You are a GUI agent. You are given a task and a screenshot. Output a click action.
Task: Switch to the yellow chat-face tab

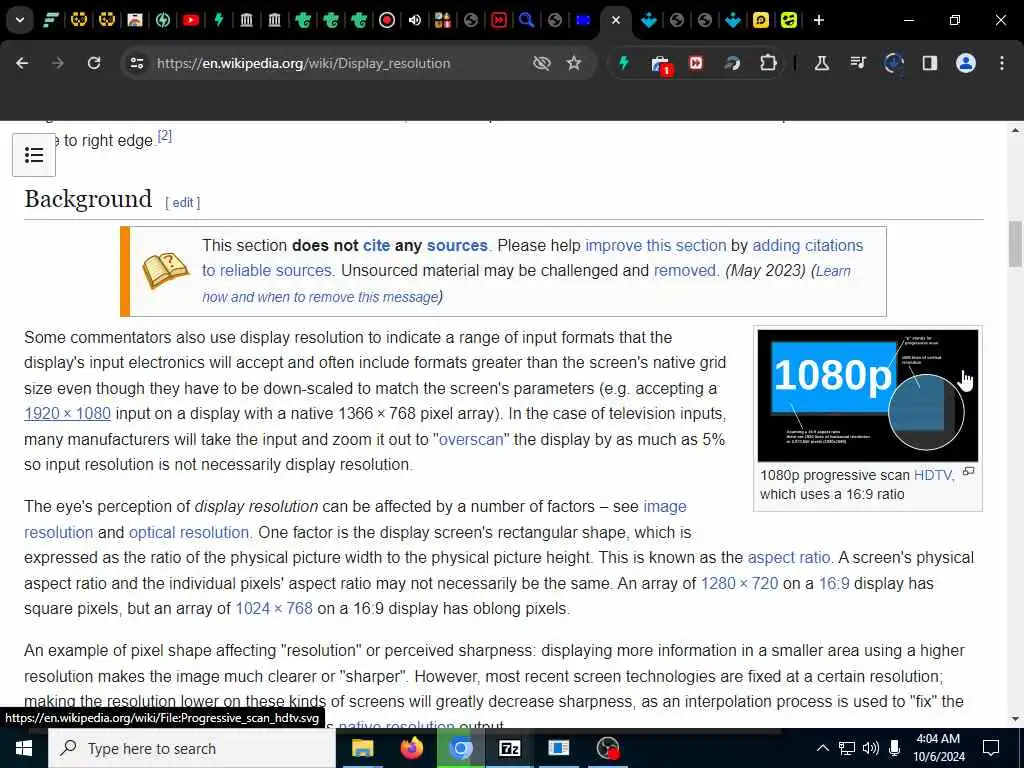pyautogui.click(x=761, y=20)
